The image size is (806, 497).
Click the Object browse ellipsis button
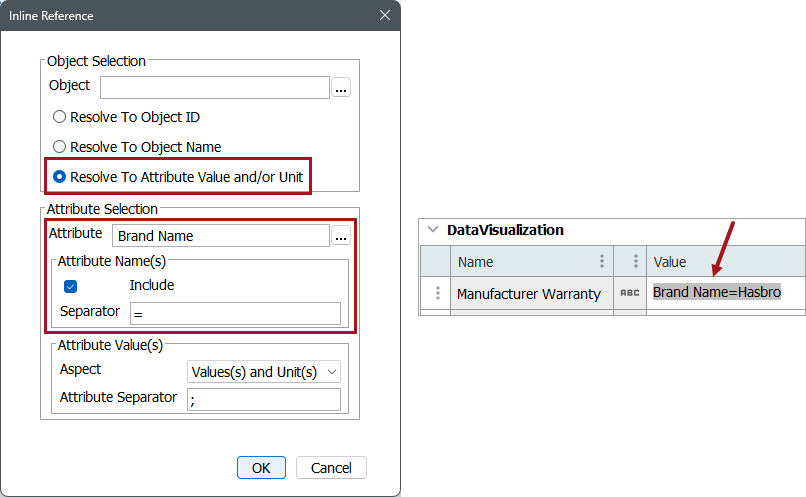[x=341, y=88]
